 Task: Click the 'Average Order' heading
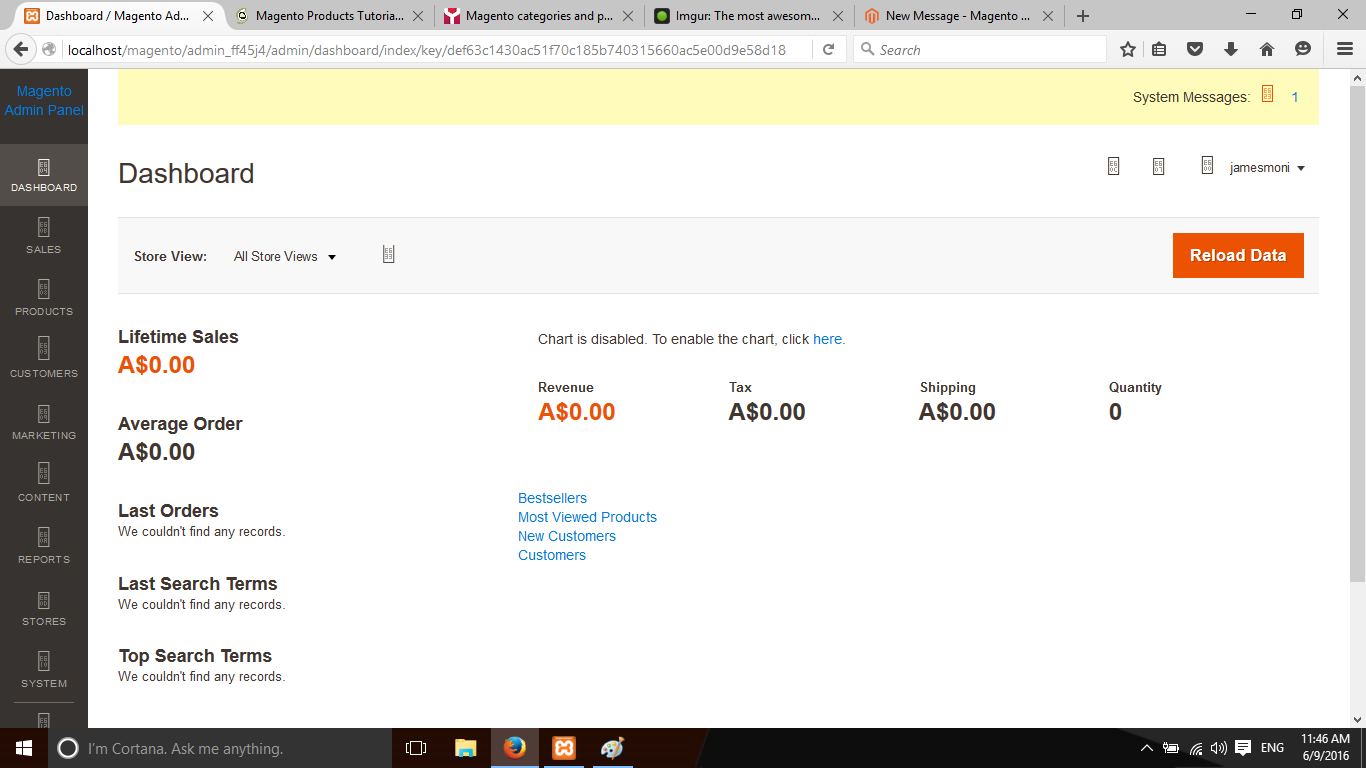click(x=180, y=424)
